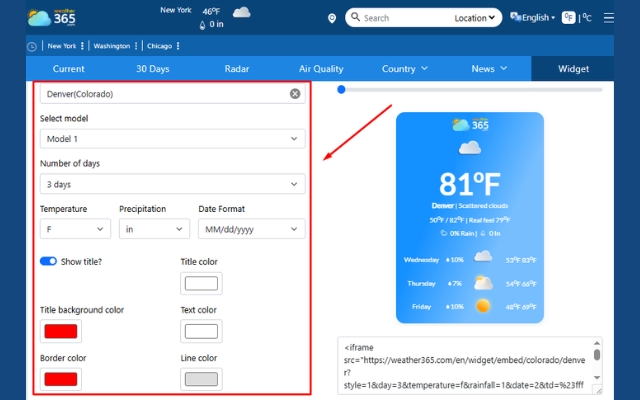Open the hamburger menu icon
Viewport: 640px width, 400px height.
coord(609,18)
